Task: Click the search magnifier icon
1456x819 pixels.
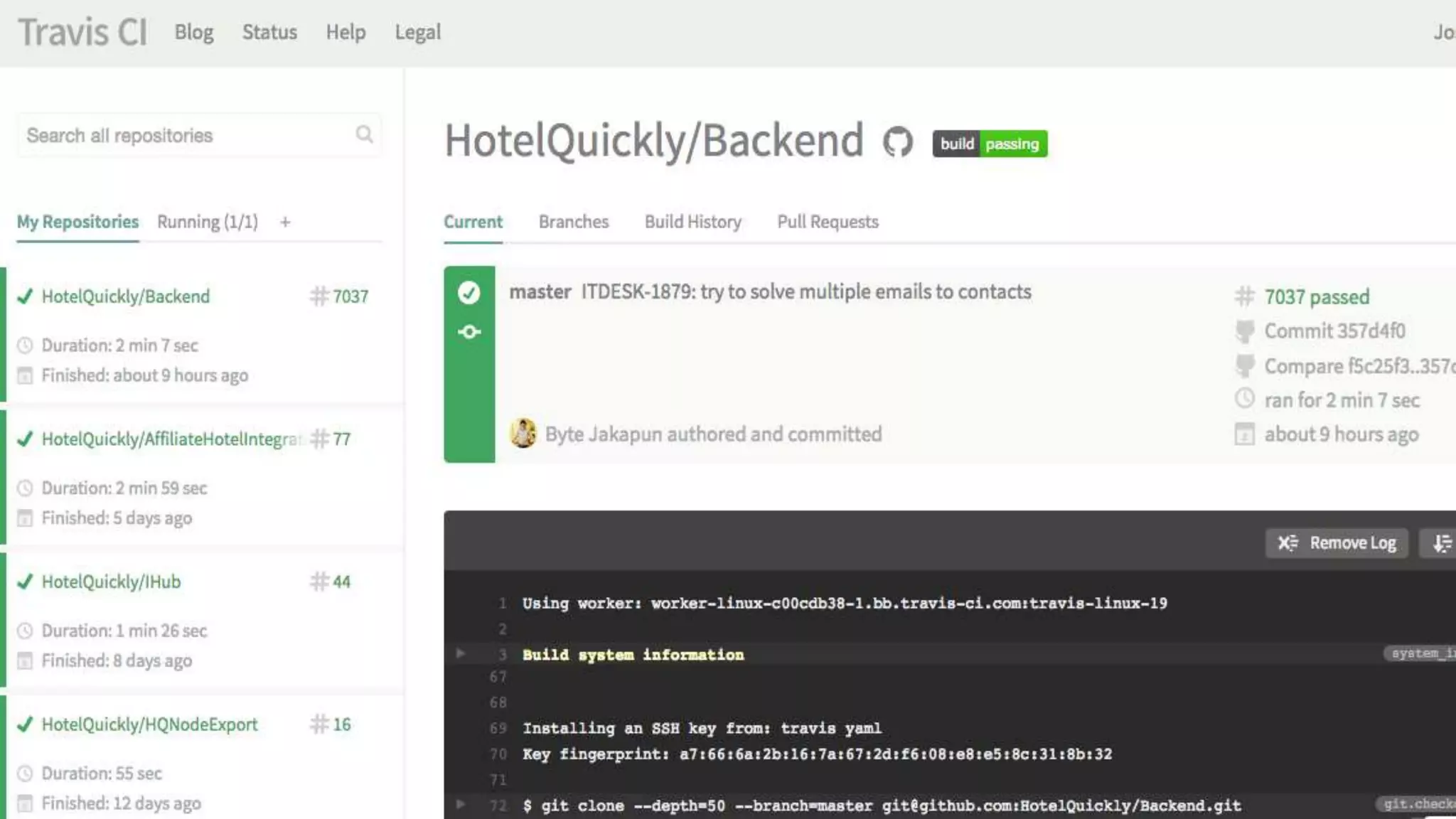Action: 364,134
